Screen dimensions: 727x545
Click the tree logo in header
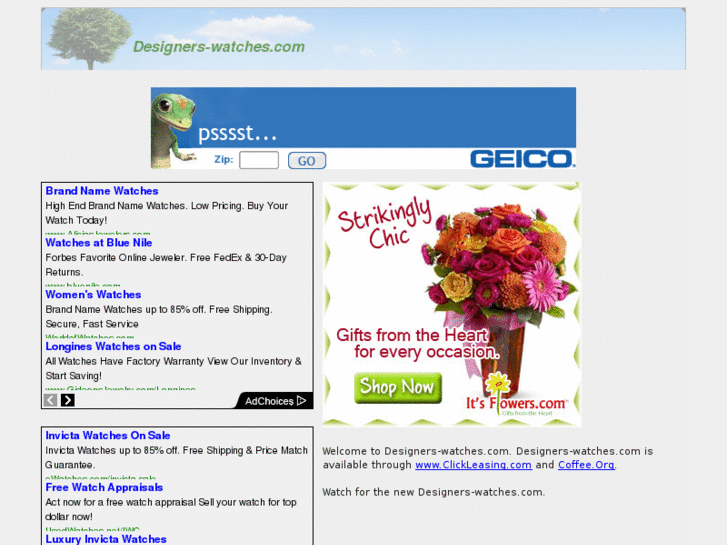click(x=89, y=39)
